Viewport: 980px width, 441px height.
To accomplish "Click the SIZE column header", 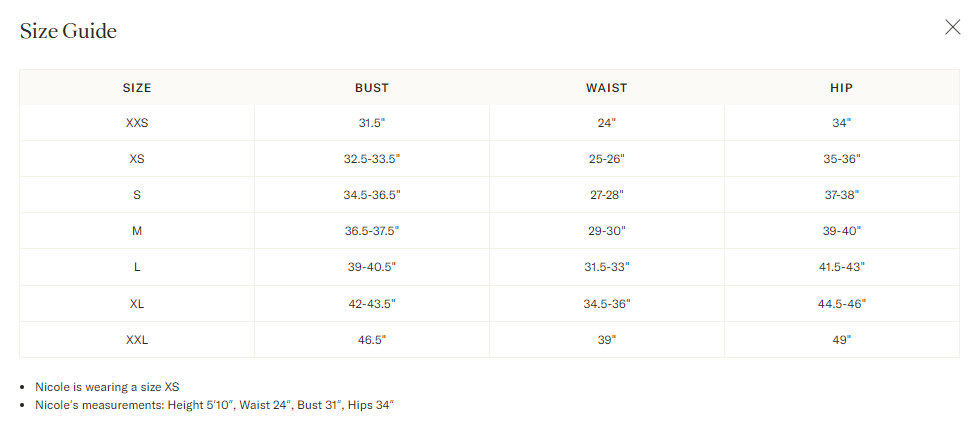I will pyautogui.click(x=137, y=88).
